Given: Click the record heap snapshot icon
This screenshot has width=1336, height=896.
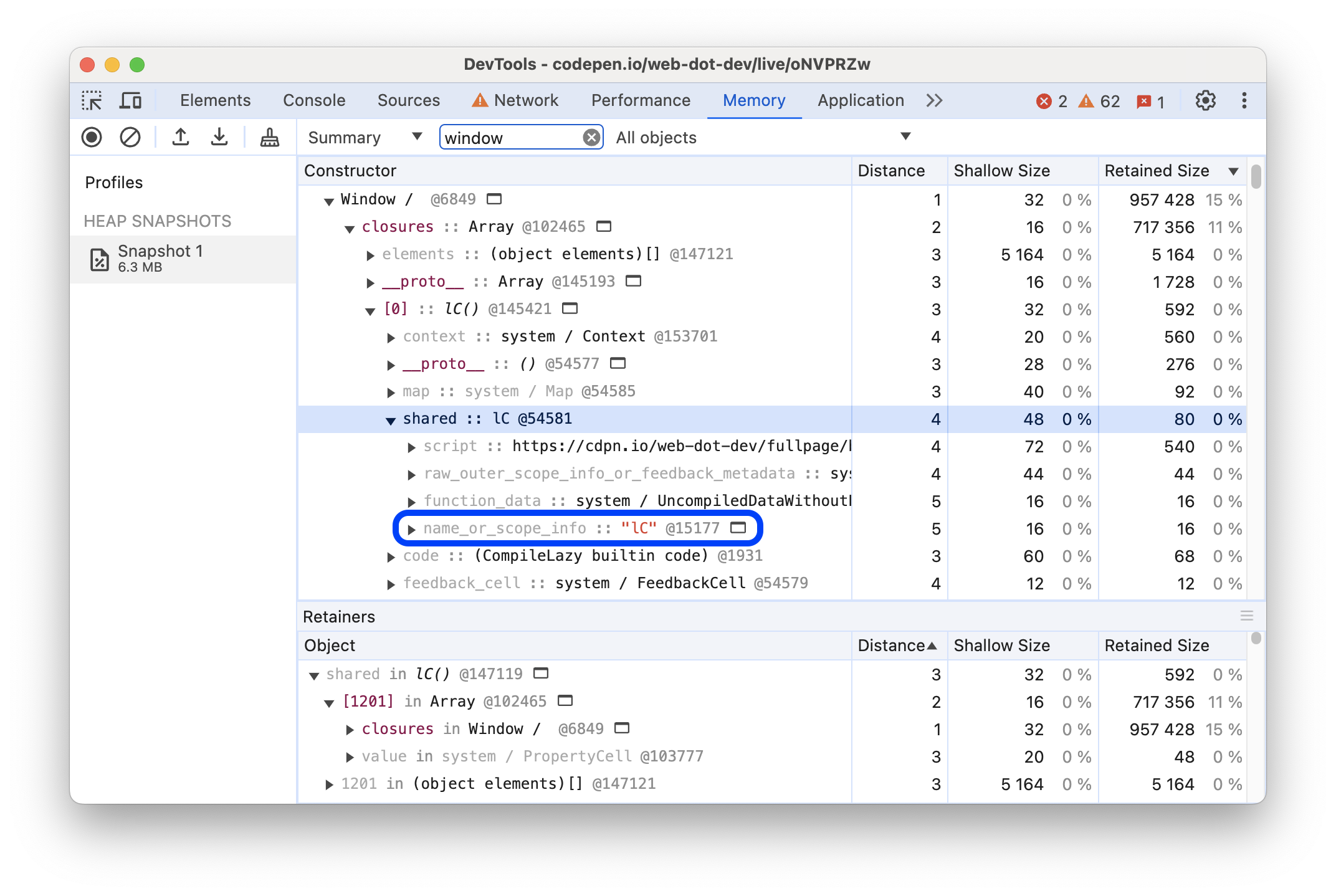Looking at the screenshot, I should 101,138.
